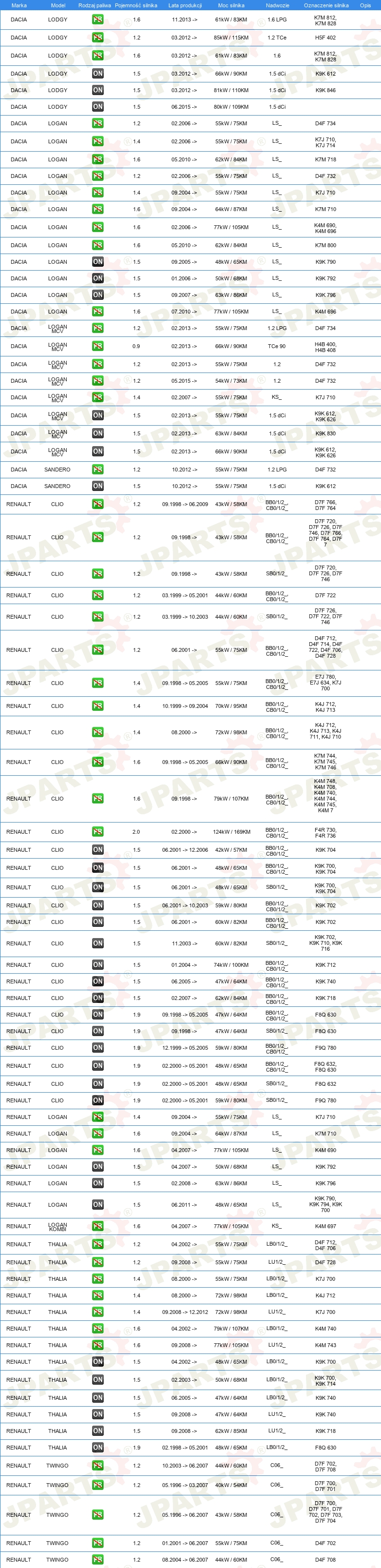Click diesel ON icon in Clio K9K 712 row
This screenshot has width=381, height=1568.
point(97,965)
